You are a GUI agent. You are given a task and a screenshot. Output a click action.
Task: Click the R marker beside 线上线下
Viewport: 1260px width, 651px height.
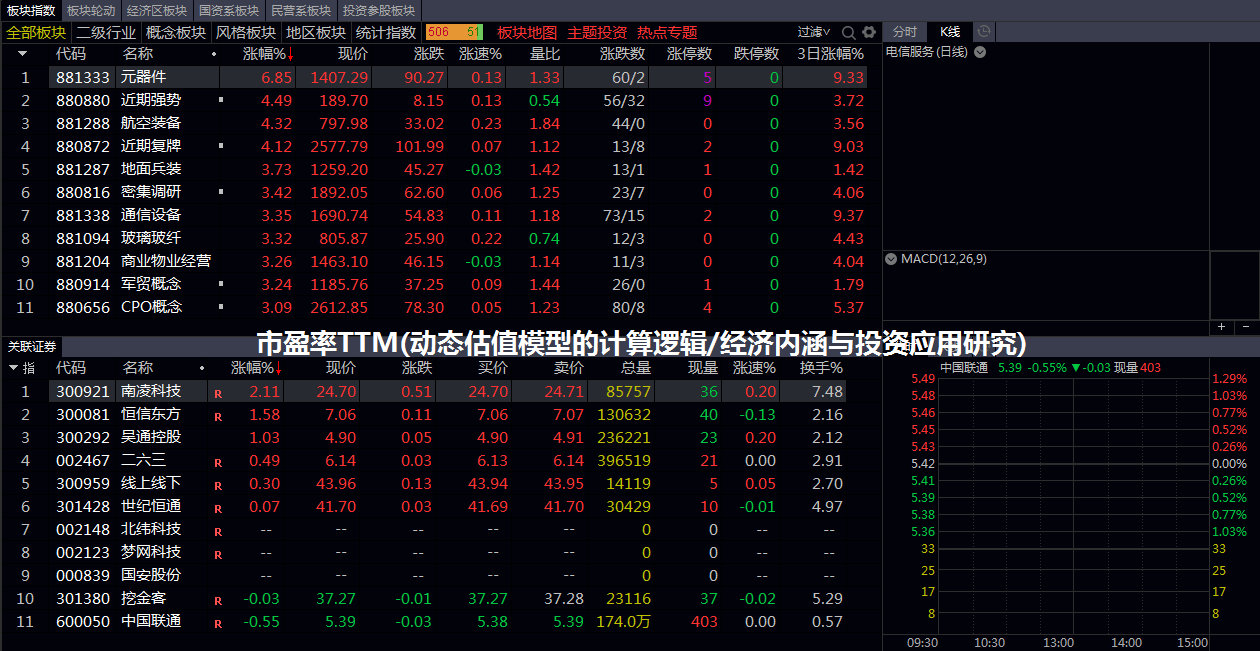click(218, 485)
